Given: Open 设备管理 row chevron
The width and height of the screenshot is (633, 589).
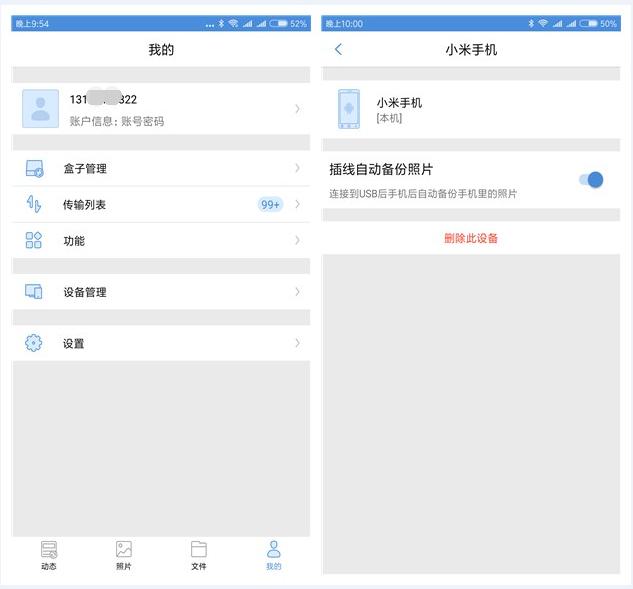Looking at the screenshot, I should pyautogui.click(x=298, y=291).
